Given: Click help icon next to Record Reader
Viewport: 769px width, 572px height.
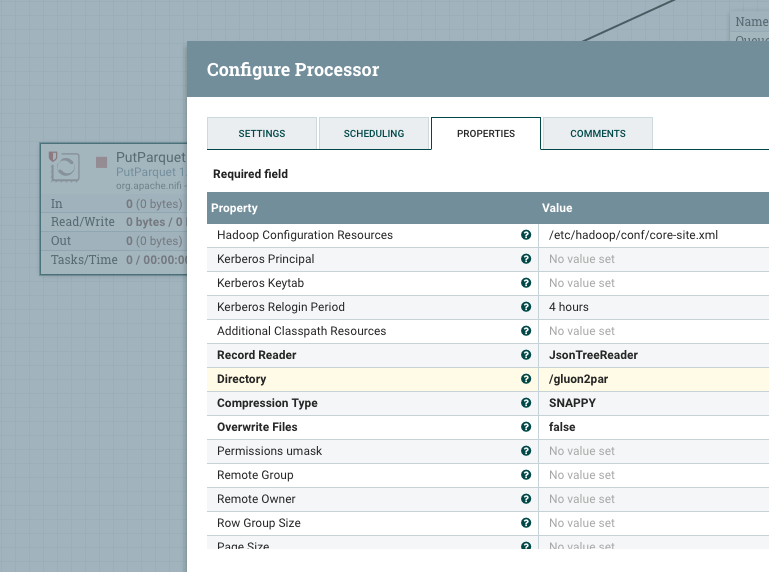Looking at the screenshot, I should pyautogui.click(x=526, y=355).
